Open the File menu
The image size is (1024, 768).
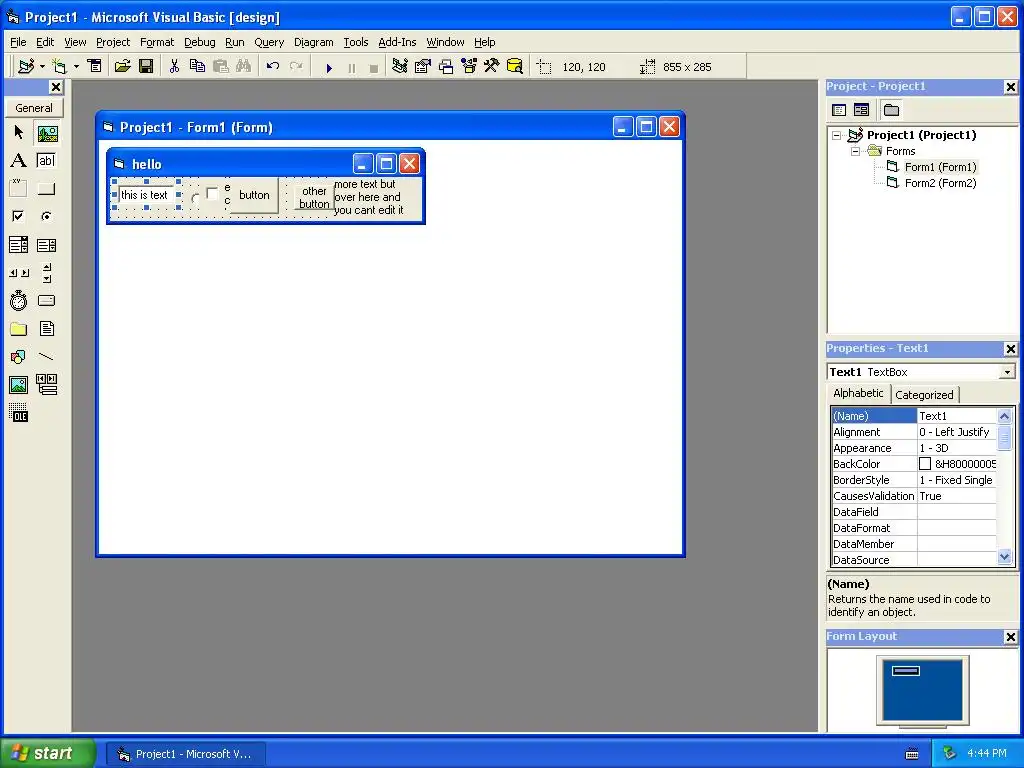click(18, 42)
